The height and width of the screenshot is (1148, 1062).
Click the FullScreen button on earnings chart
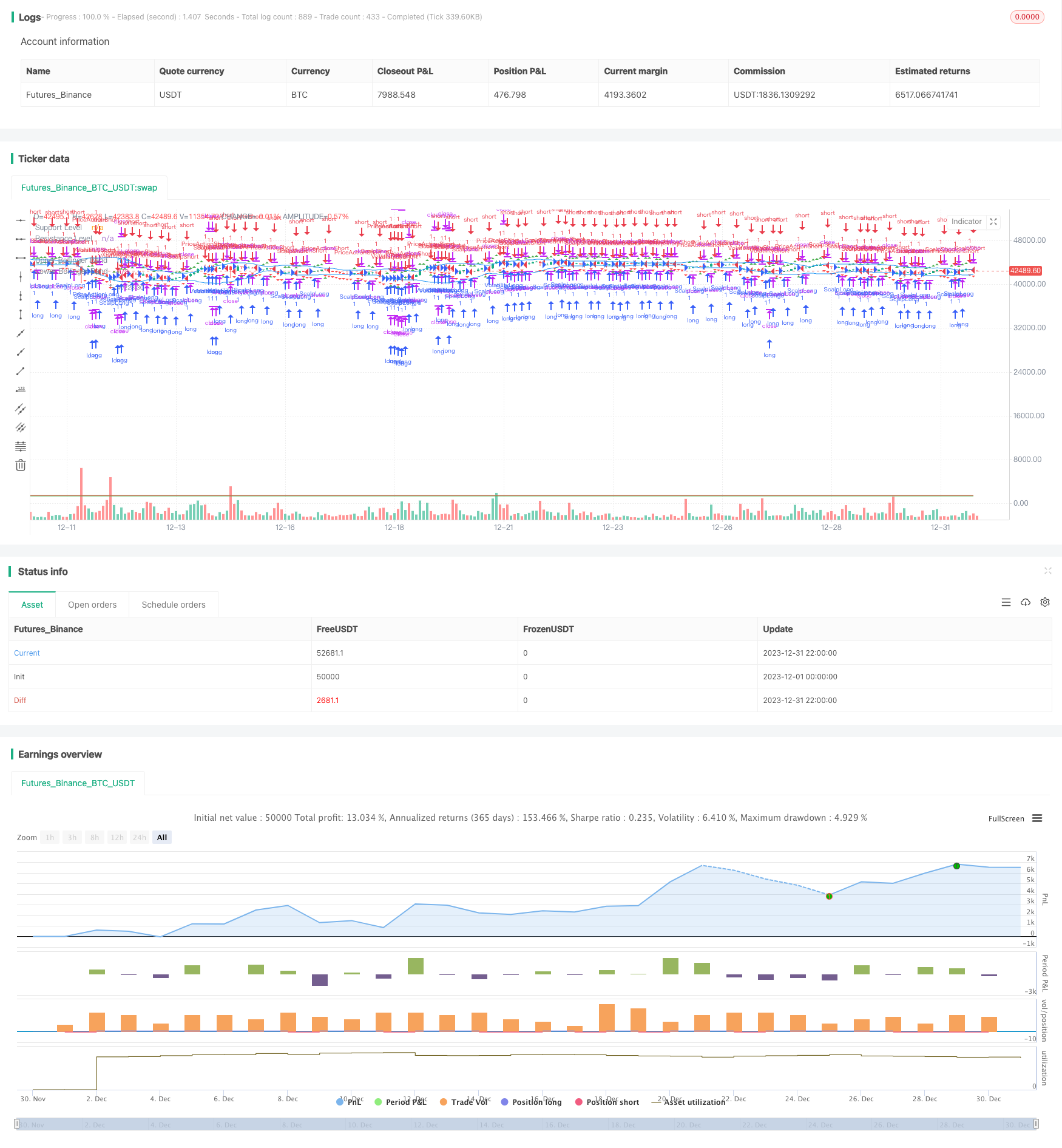pyautogui.click(x=1006, y=818)
